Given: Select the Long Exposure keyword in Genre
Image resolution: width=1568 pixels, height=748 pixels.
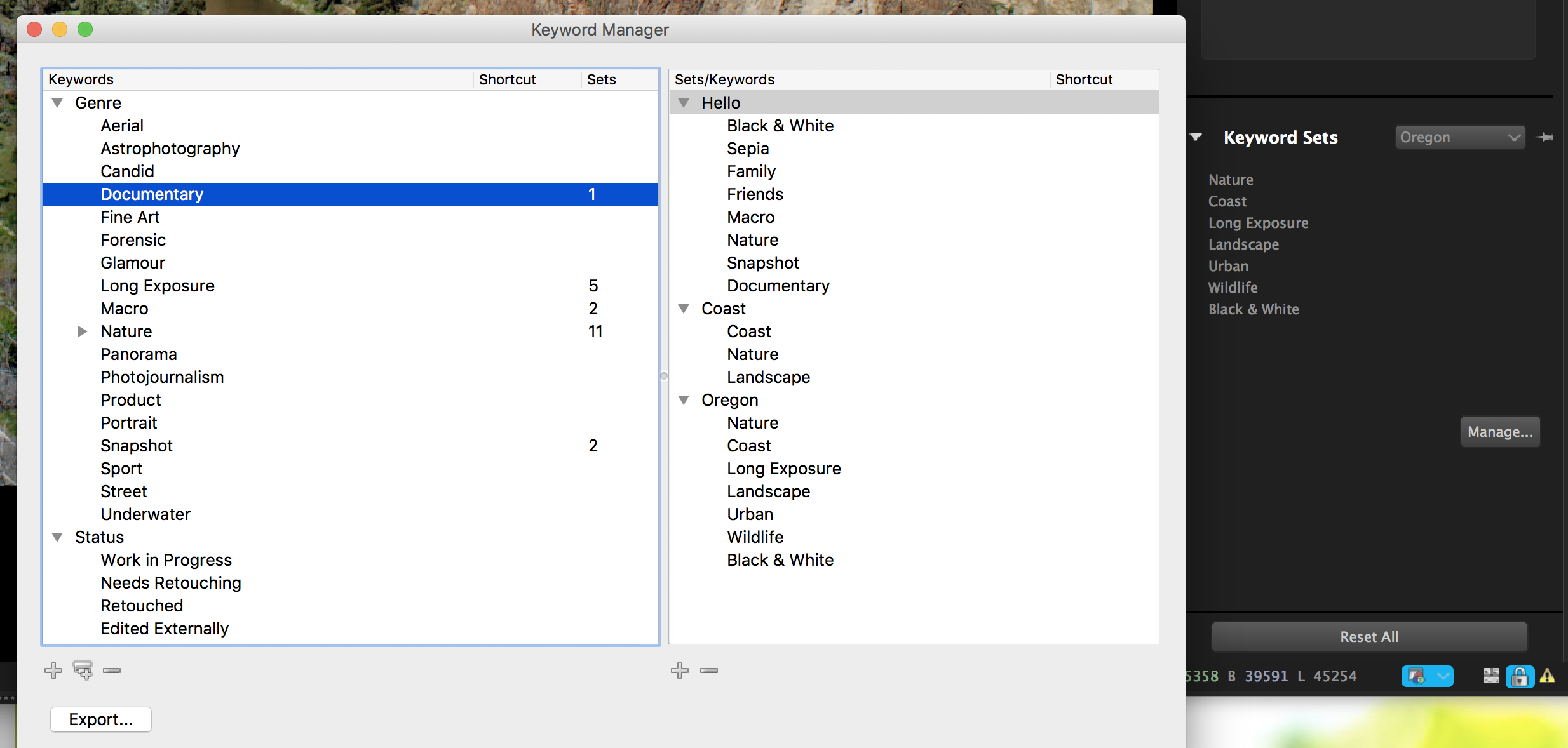Looking at the screenshot, I should (158, 286).
